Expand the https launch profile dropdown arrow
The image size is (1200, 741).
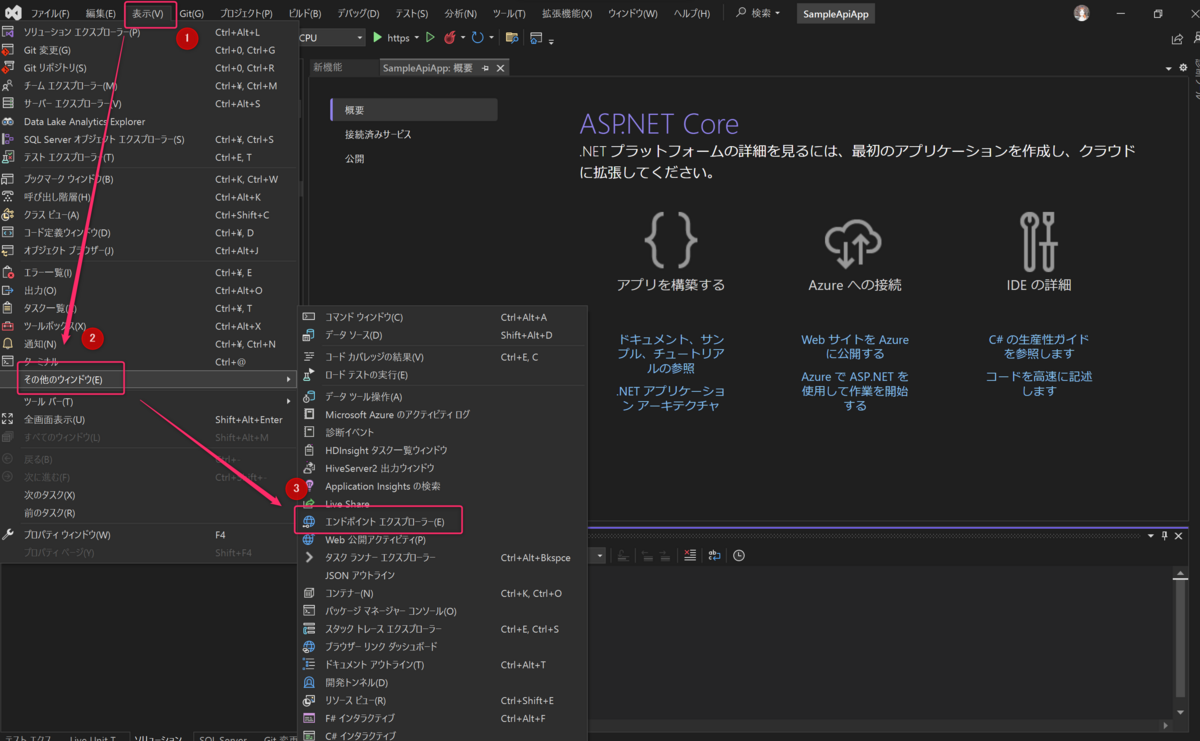click(416, 38)
